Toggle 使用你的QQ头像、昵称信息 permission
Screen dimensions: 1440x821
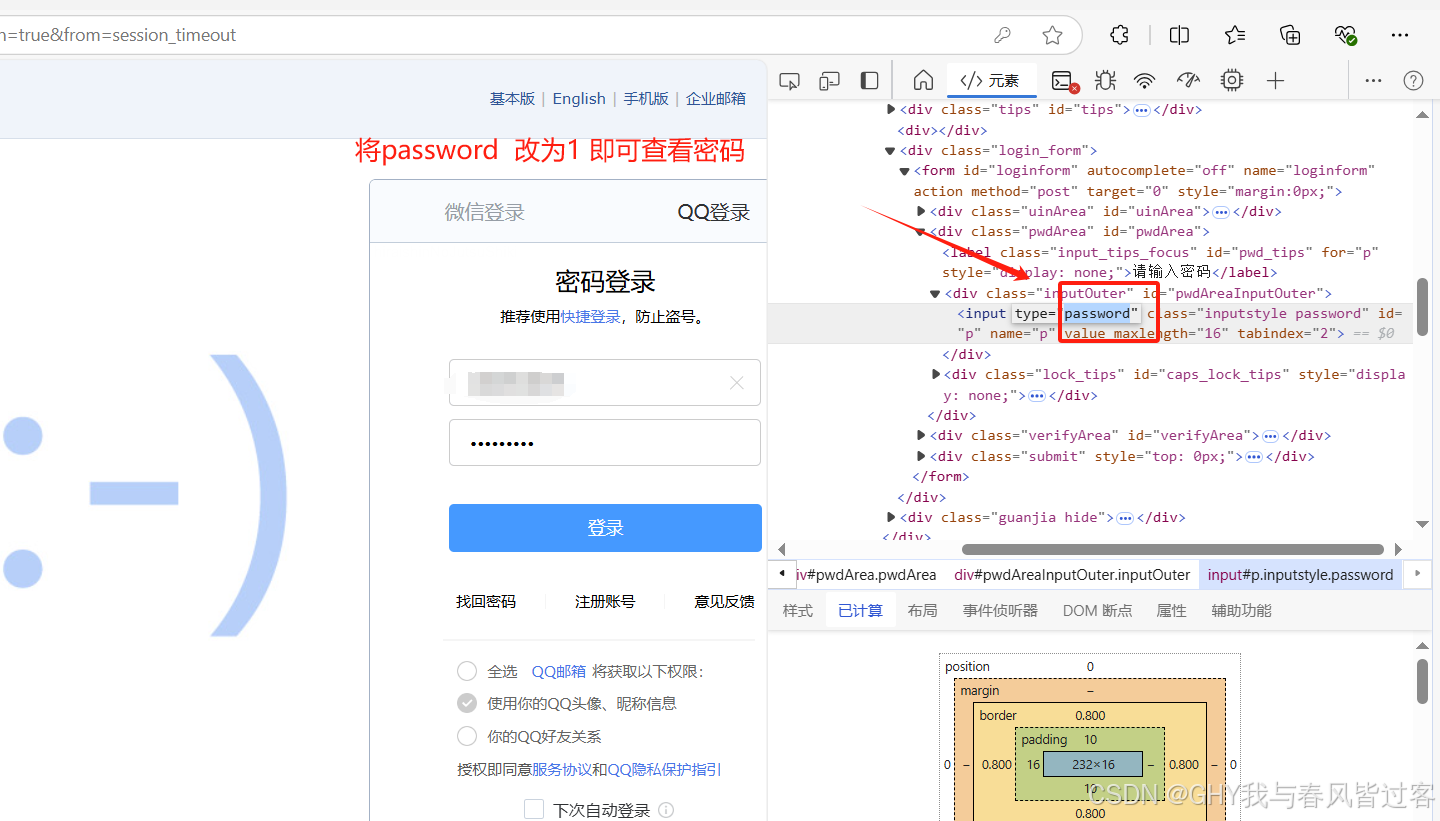pyautogui.click(x=467, y=703)
